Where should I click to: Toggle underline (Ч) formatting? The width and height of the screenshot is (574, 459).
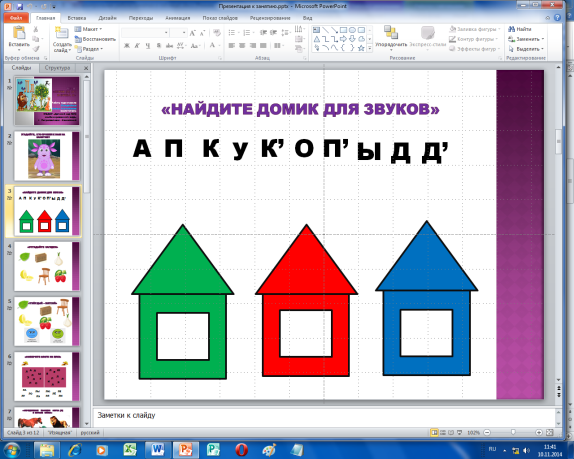coord(148,46)
